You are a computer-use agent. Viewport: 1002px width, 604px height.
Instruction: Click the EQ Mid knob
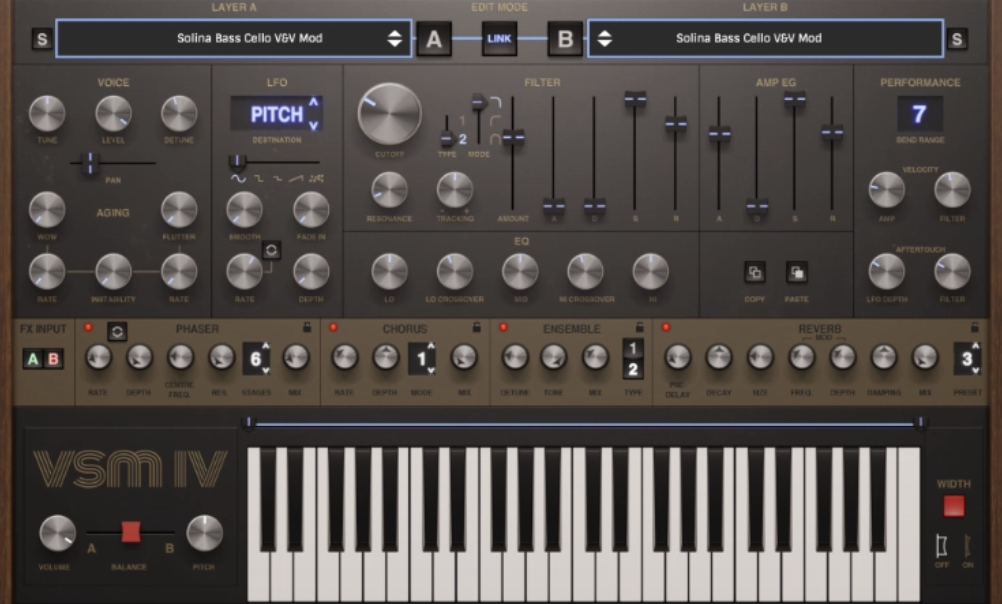coord(520,272)
